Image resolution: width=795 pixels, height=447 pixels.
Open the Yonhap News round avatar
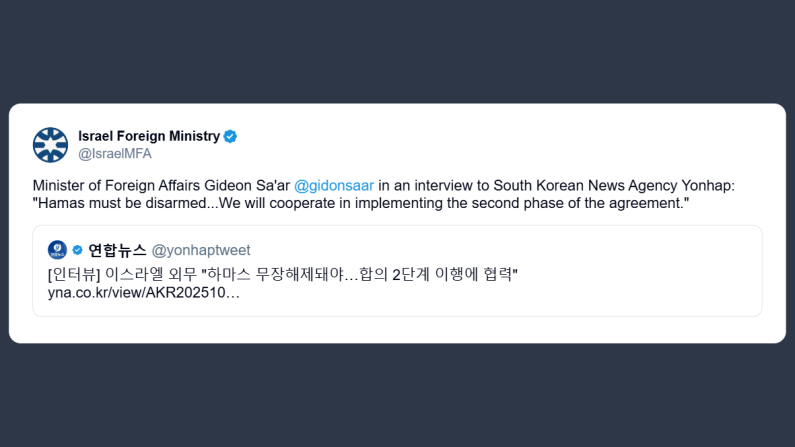57,250
